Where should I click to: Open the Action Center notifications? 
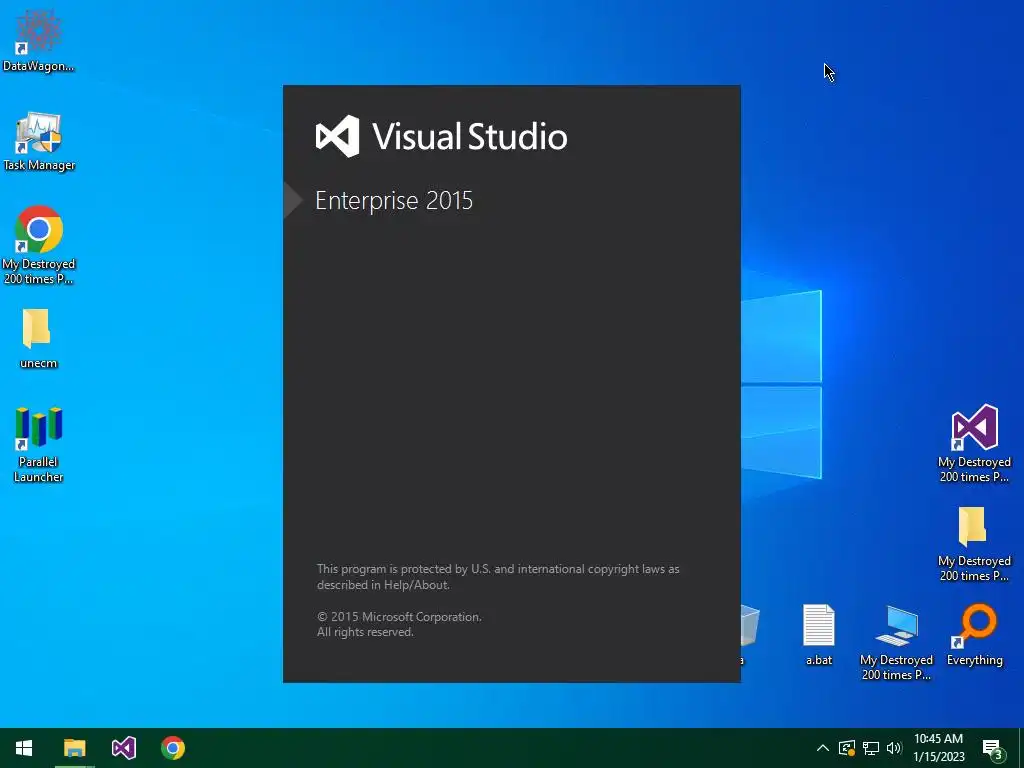[x=992, y=748]
